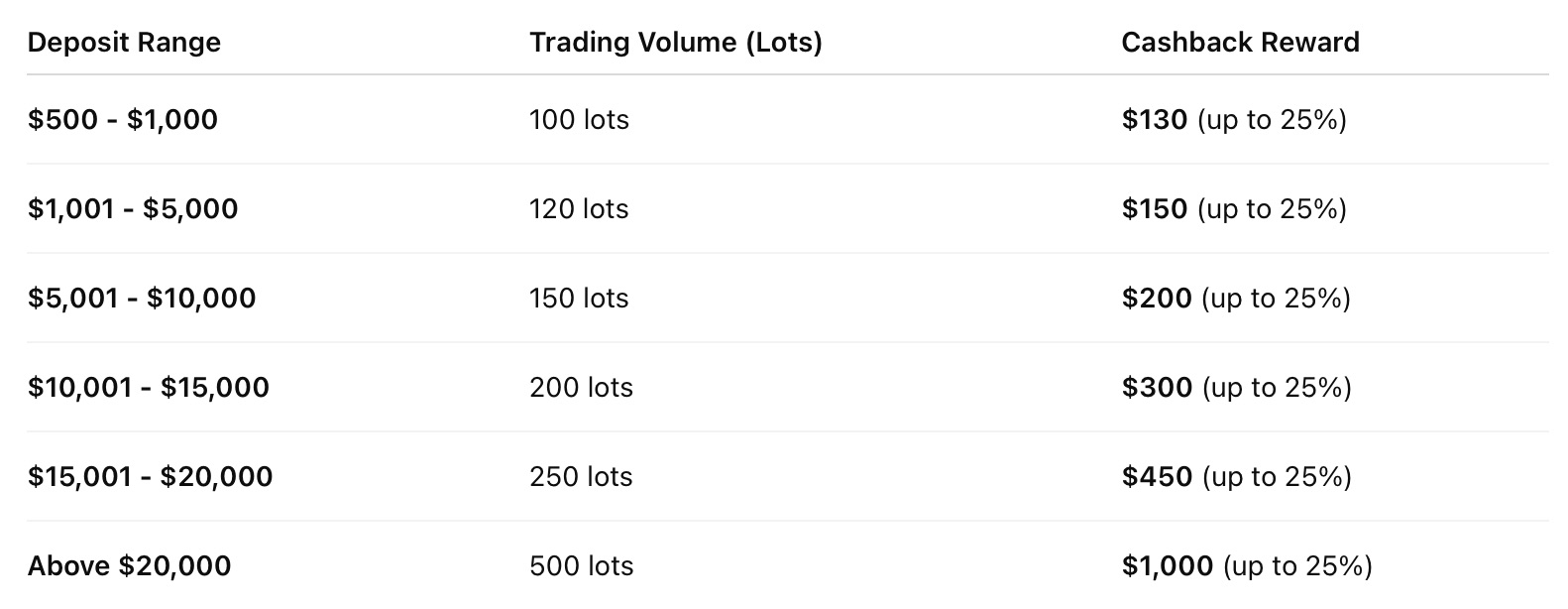Select the $10,001 - $15,000 deposit range
Screen dimensions: 1568x609
pyautogui.click(x=149, y=388)
